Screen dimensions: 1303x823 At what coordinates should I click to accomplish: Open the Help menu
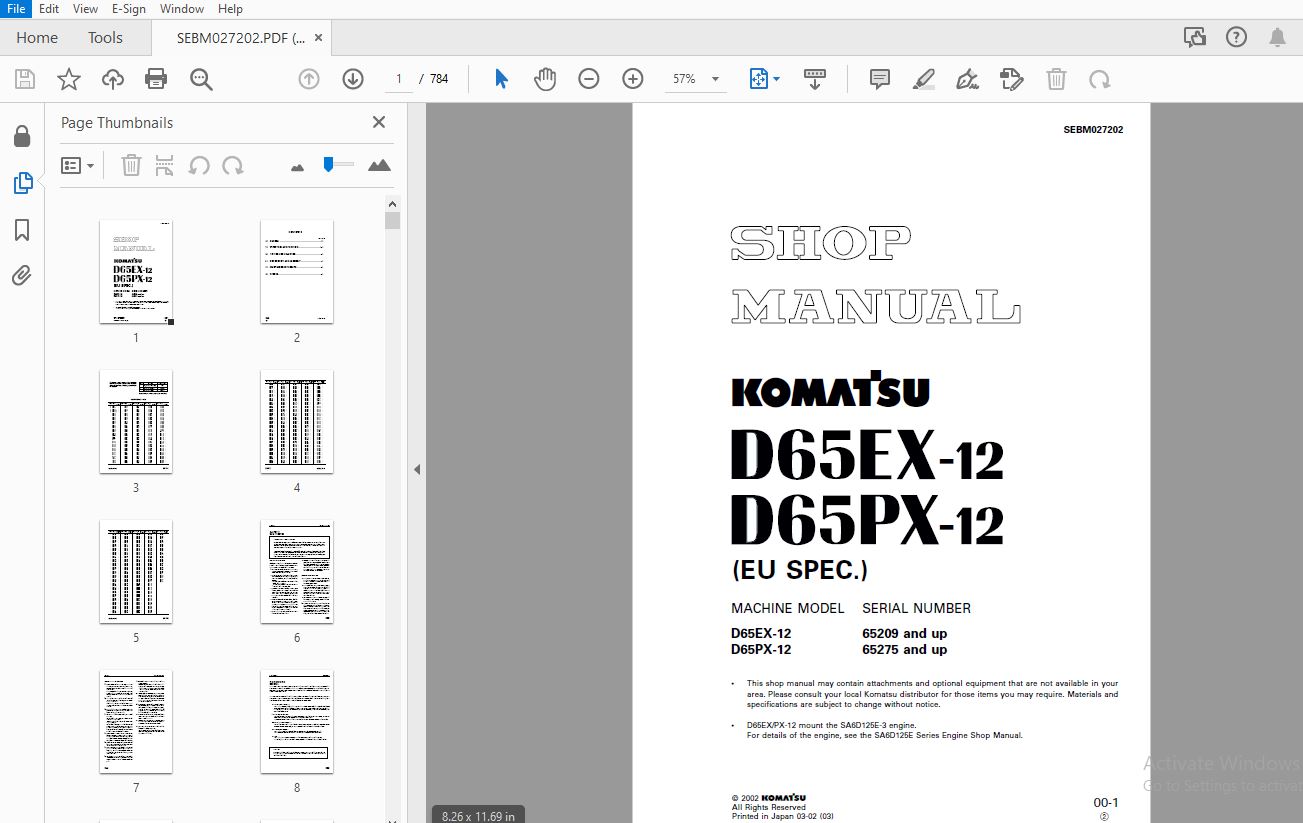click(230, 8)
